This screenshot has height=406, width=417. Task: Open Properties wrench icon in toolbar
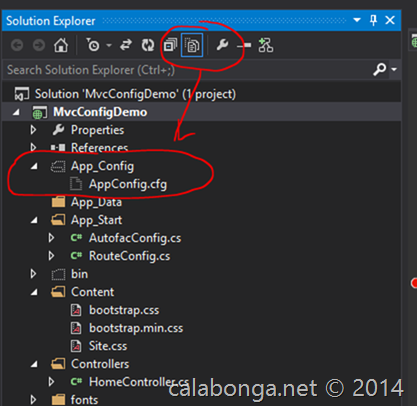222,45
